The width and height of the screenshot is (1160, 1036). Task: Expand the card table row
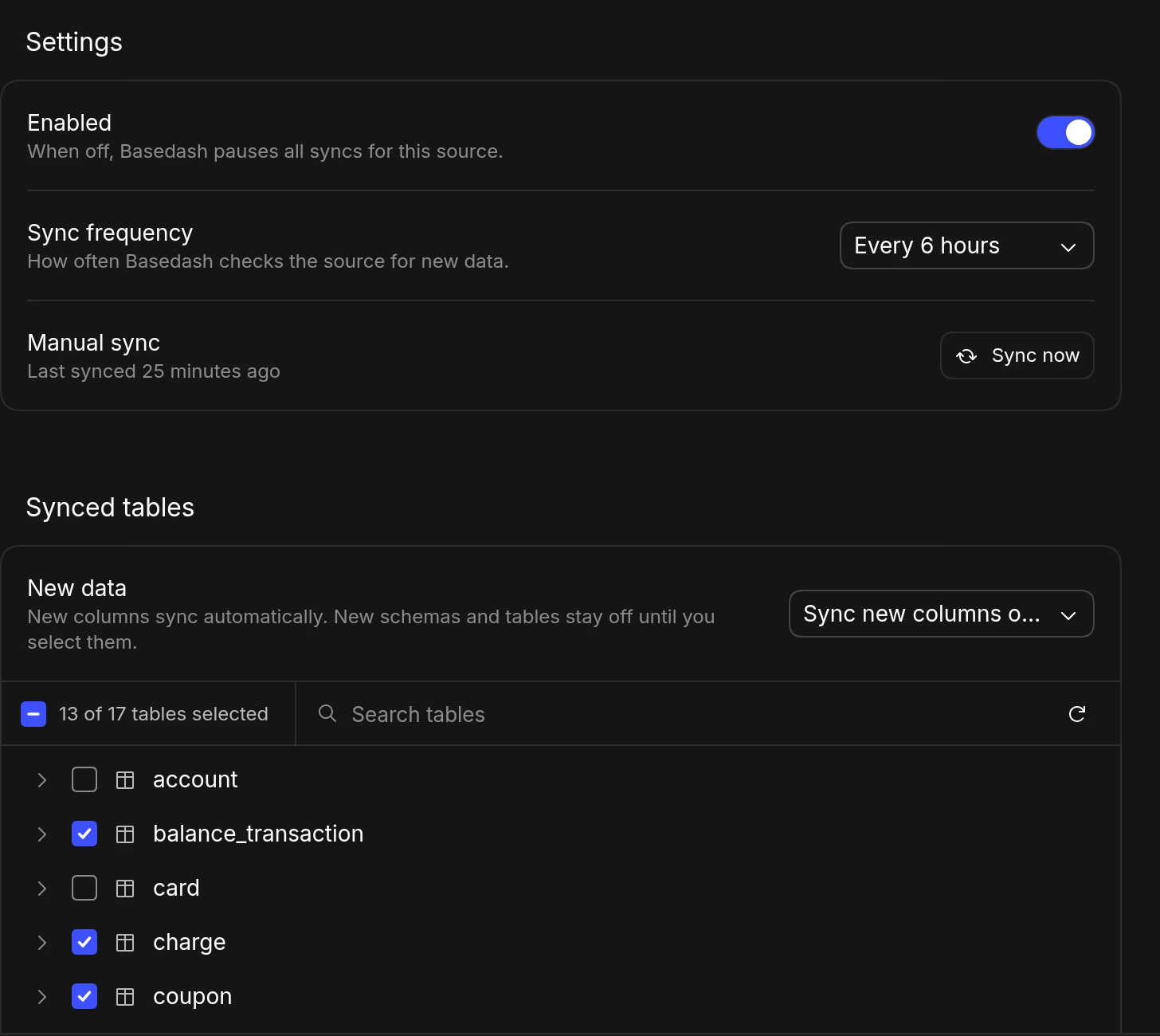point(42,889)
